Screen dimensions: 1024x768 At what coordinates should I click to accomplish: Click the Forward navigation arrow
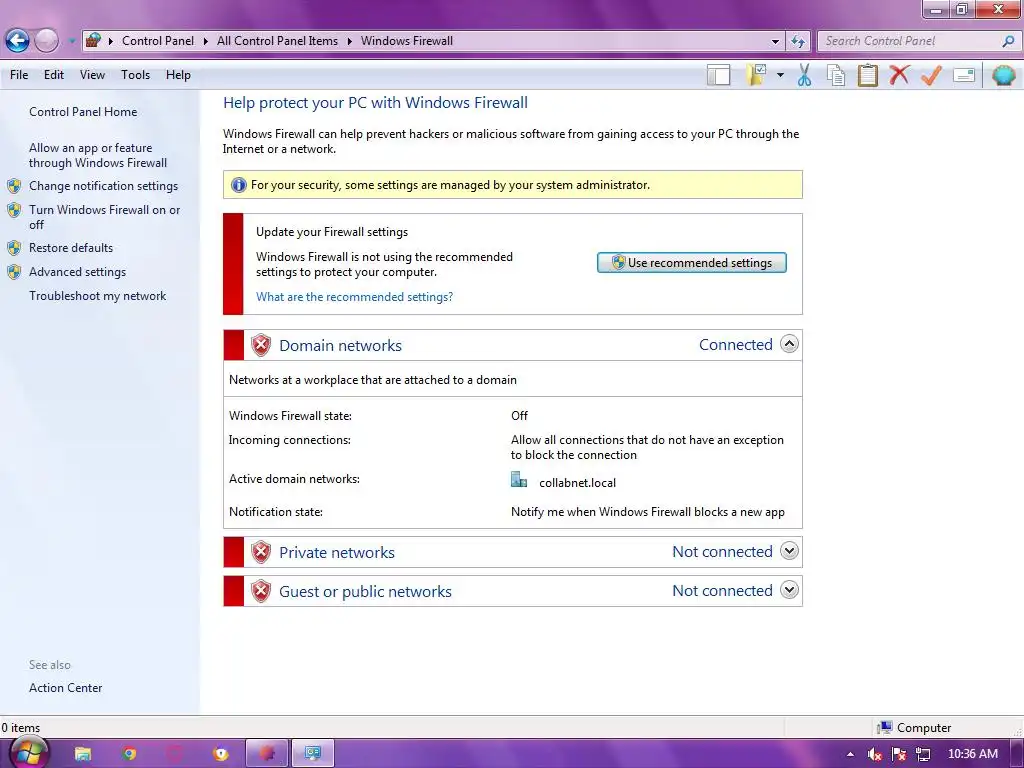coord(46,40)
